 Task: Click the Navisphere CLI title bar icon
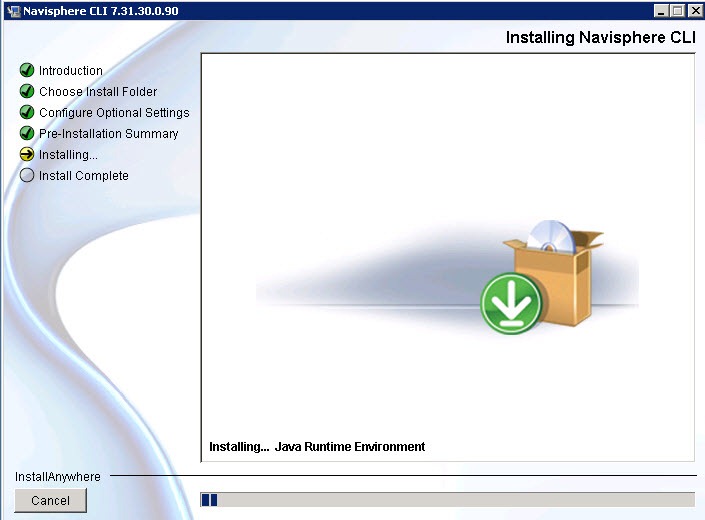[x=11, y=10]
